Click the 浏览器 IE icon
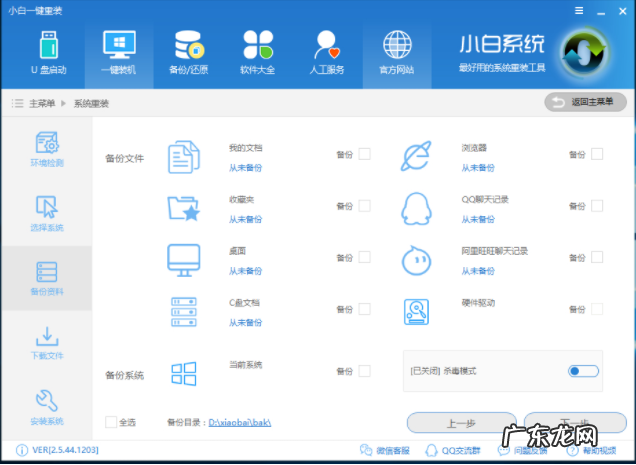This screenshot has width=636, height=465. (x=416, y=156)
